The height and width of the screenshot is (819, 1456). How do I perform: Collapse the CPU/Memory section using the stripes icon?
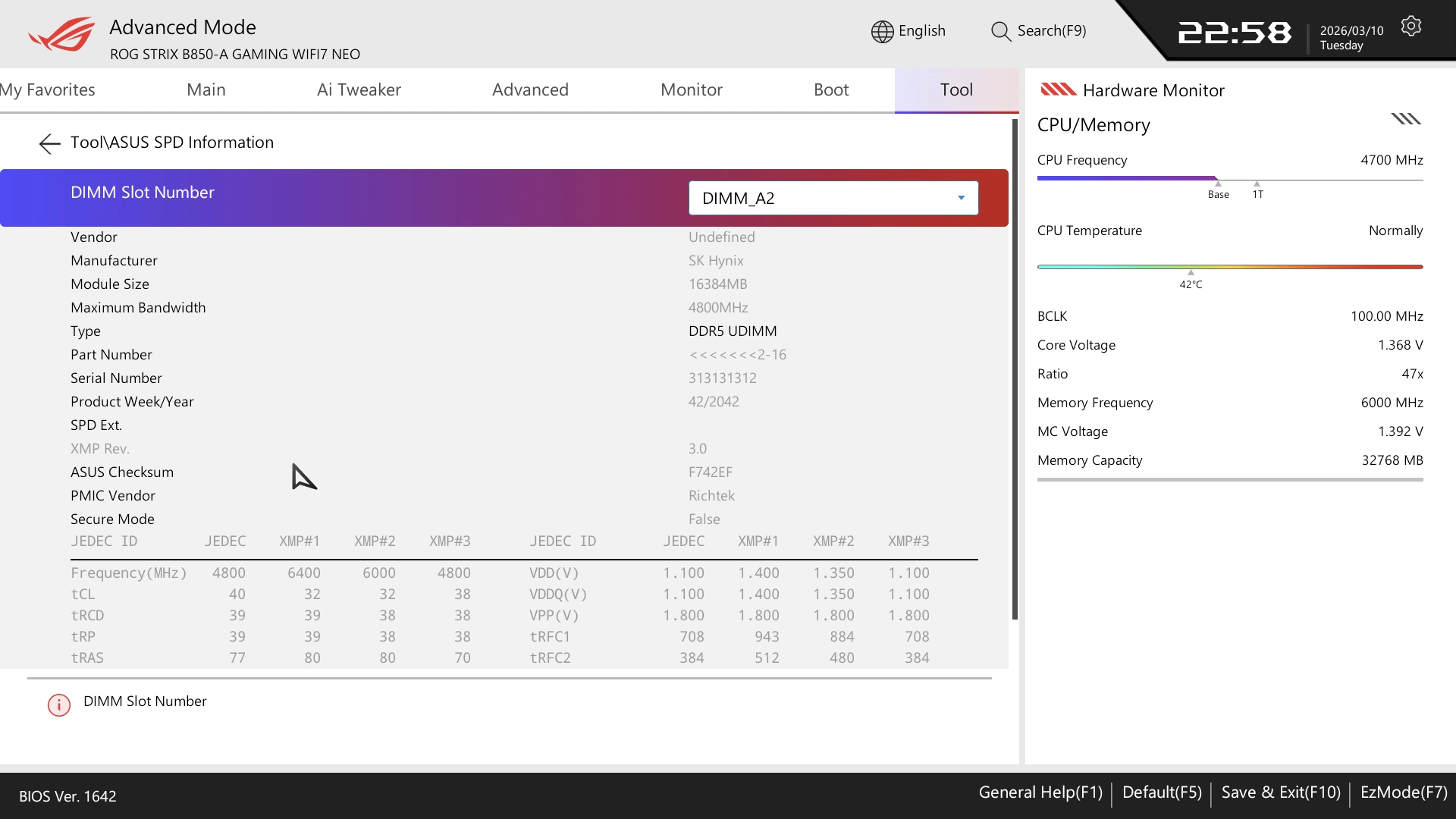coord(1405,119)
